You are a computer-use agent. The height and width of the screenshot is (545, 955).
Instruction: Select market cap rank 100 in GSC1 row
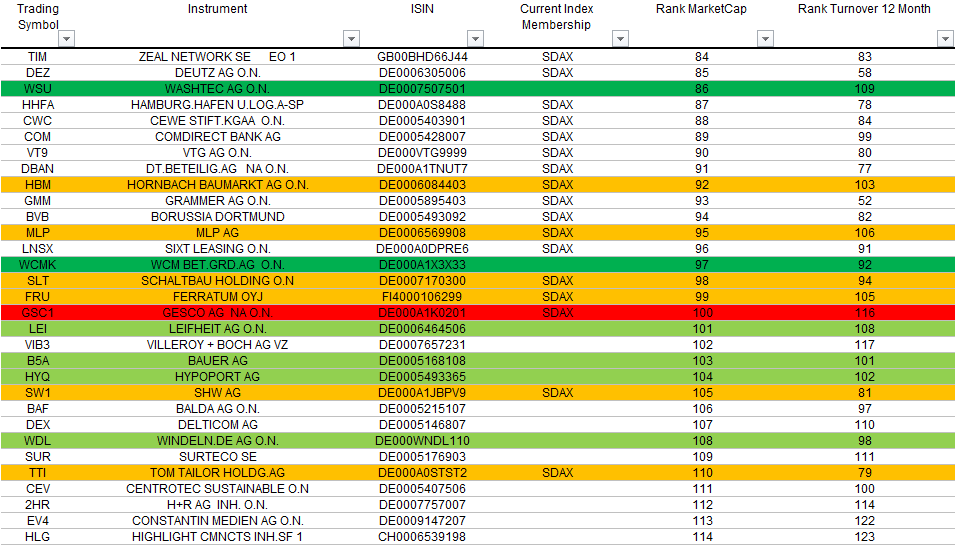point(702,312)
